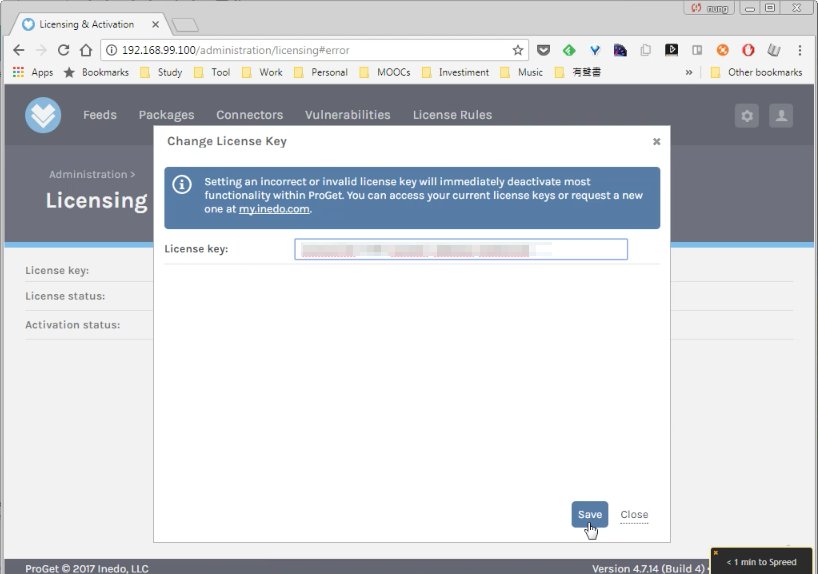
Task: Open the Personal bookmark folder
Action: pos(320,72)
